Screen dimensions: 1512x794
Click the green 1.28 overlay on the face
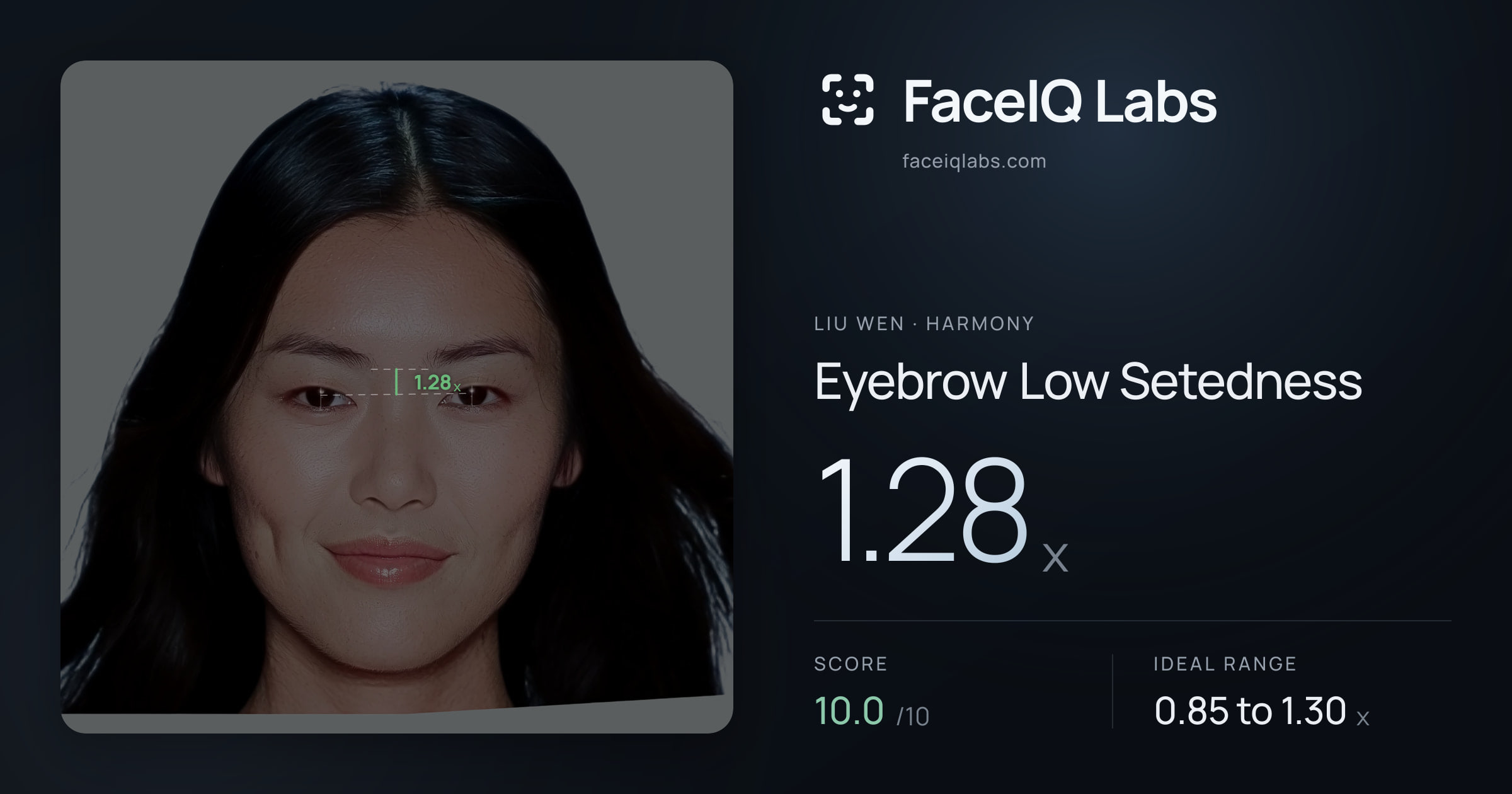click(x=437, y=383)
